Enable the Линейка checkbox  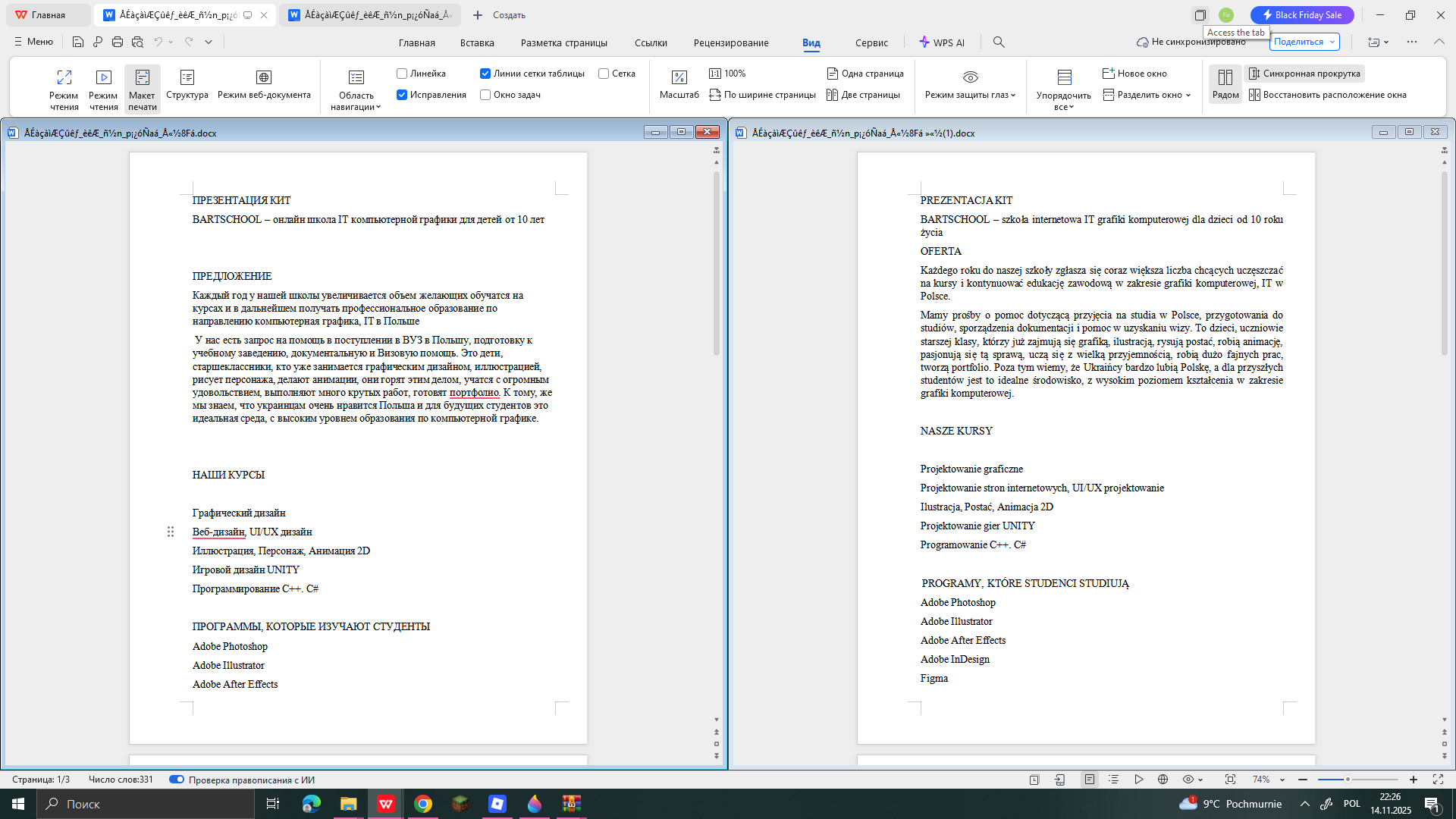click(x=402, y=74)
